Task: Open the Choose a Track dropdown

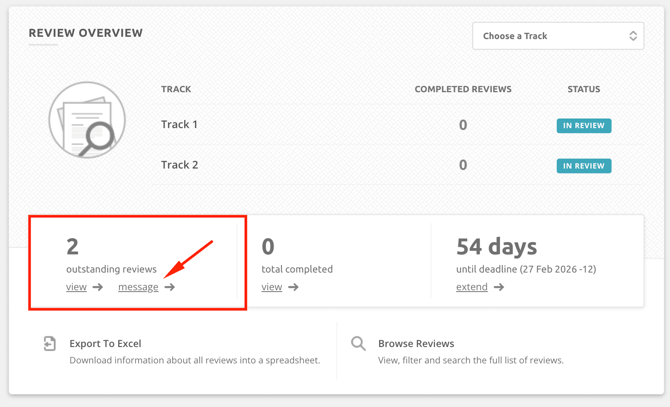Action: (x=557, y=36)
